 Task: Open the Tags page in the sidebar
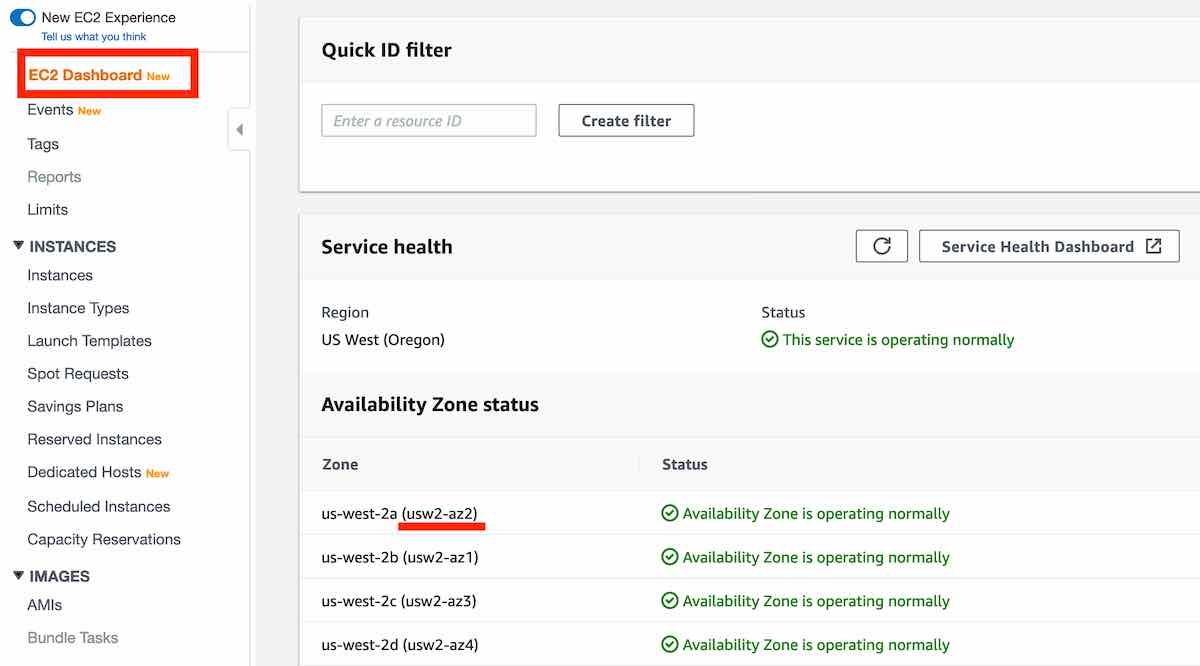[43, 144]
